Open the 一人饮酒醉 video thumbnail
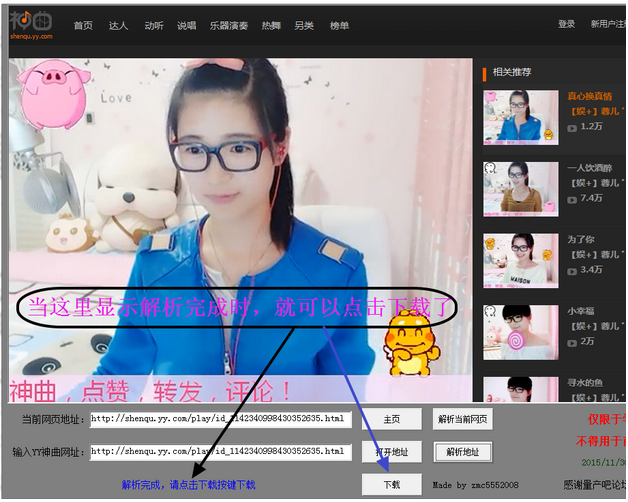628x502 pixels. 521,189
